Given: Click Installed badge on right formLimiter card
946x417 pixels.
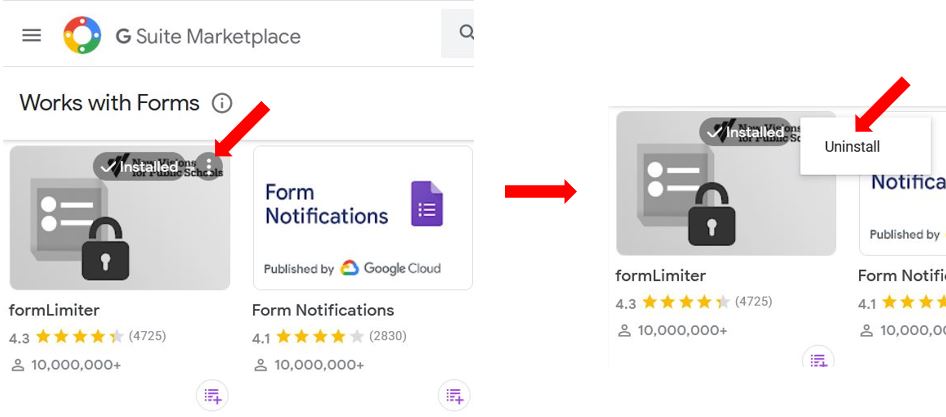Looking at the screenshot, I should (748, 132).
